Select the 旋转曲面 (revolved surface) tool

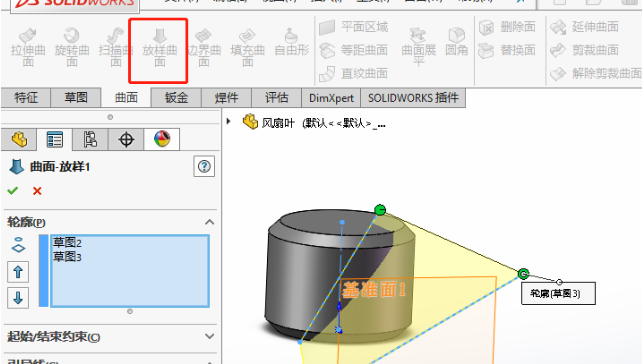[72, 47]
